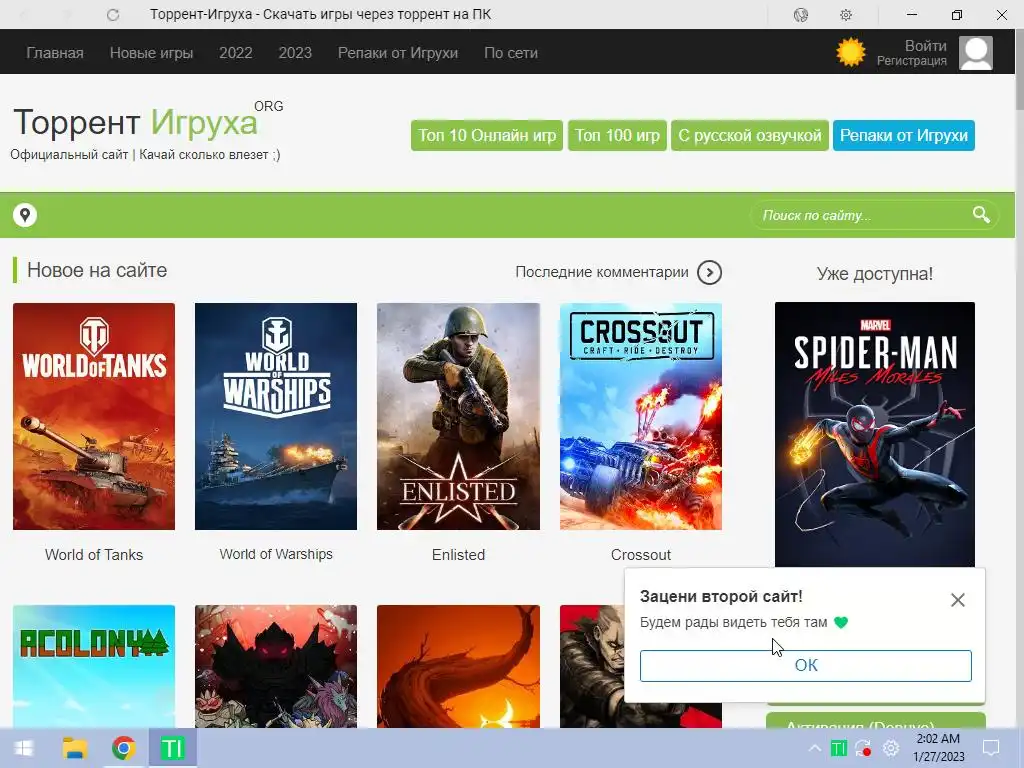Click the search magnifier icon
The width and height of the screenshot is (1024, 768).
981,214
